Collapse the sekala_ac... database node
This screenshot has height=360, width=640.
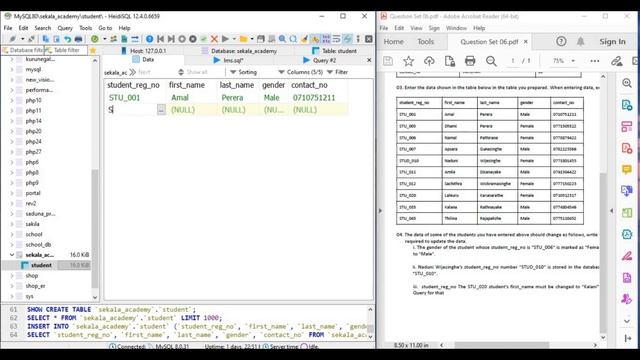[x=11, y=255]
